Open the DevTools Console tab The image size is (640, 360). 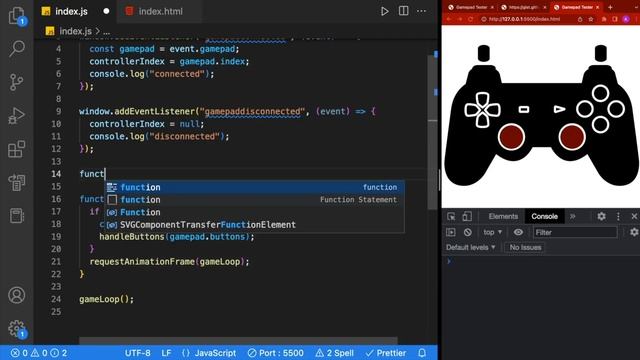pos(544,216)
